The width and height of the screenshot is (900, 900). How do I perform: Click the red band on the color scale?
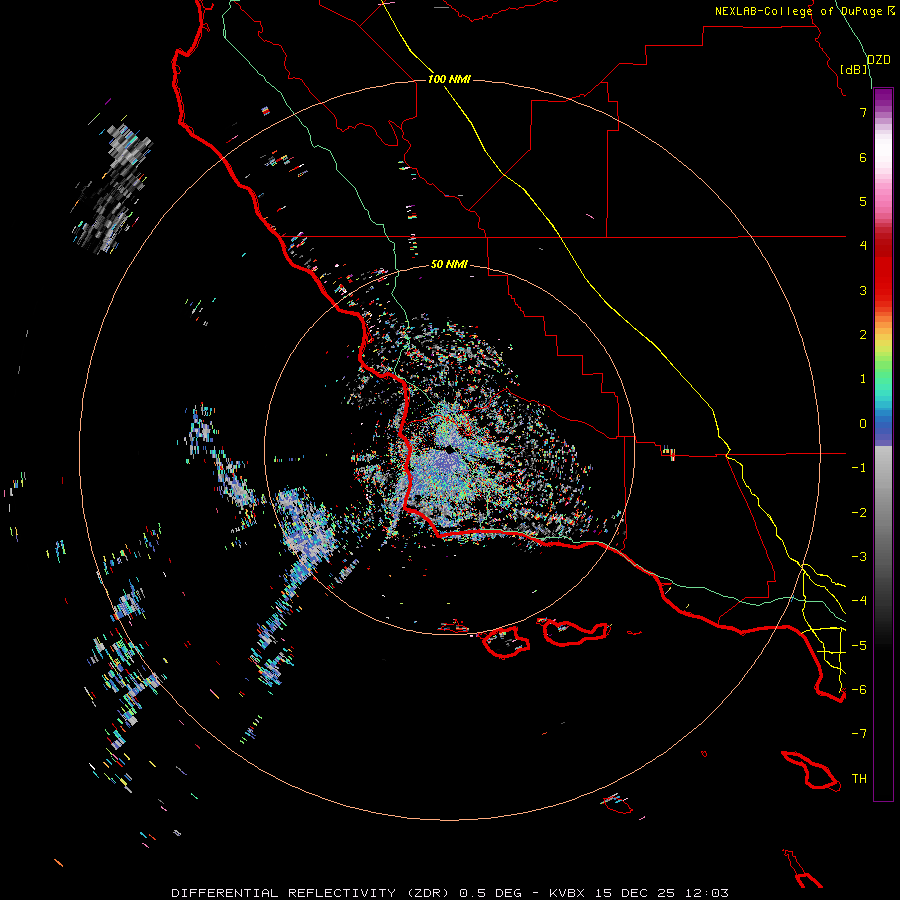click(883, 270)
